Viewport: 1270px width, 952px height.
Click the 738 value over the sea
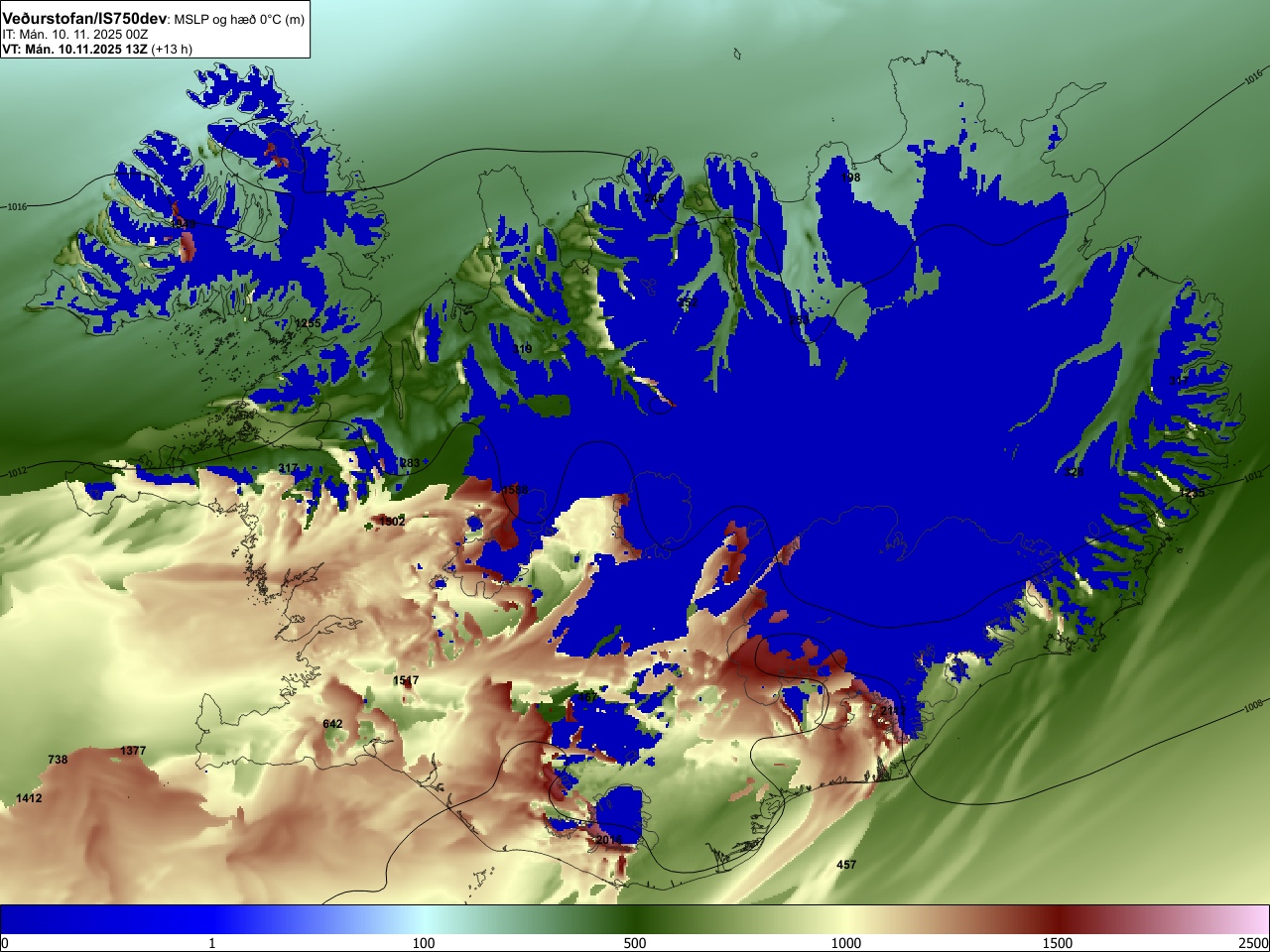[x=58, y=760]
